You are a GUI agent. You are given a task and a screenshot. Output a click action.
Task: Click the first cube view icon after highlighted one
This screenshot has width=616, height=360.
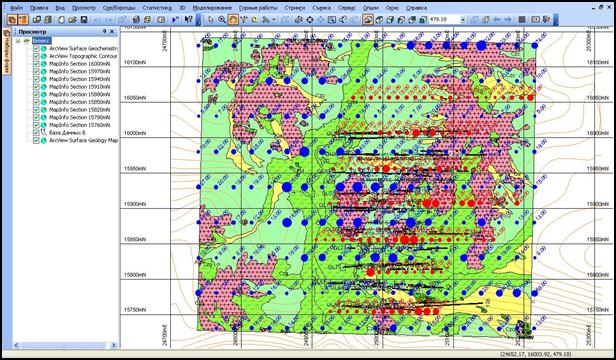point(379,19)
